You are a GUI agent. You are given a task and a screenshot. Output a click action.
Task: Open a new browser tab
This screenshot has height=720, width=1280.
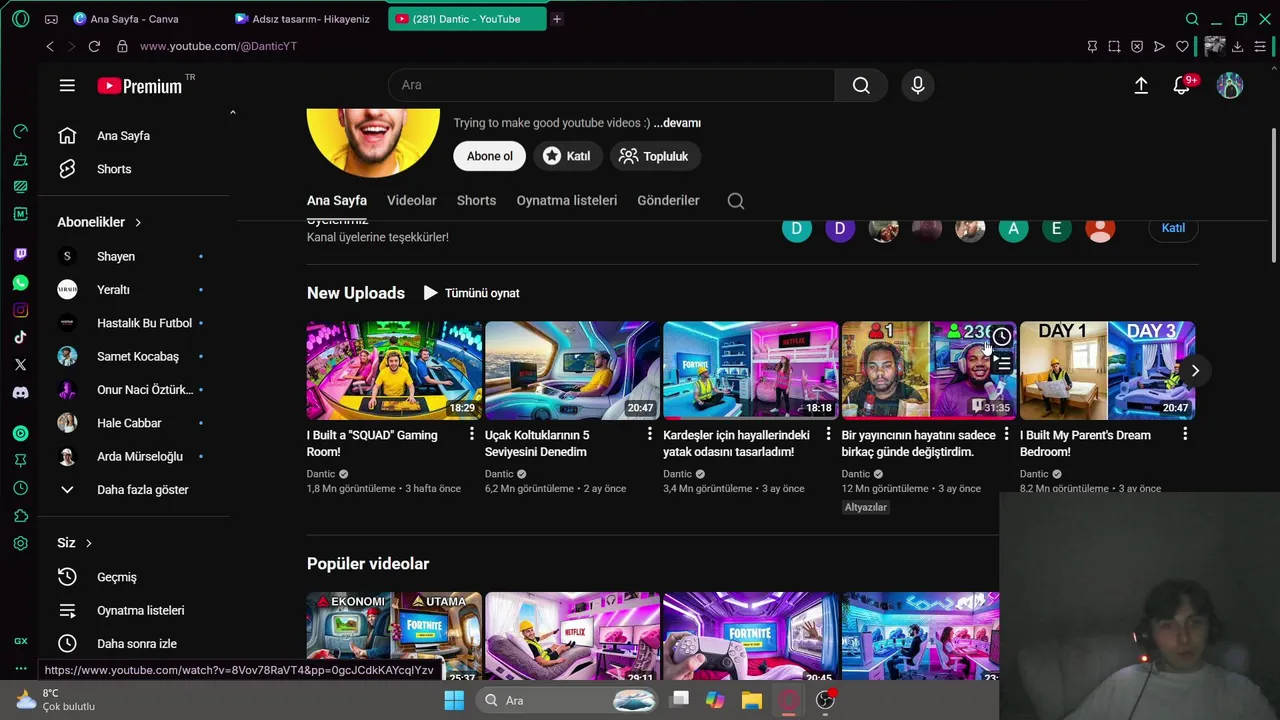pos(557,19)
